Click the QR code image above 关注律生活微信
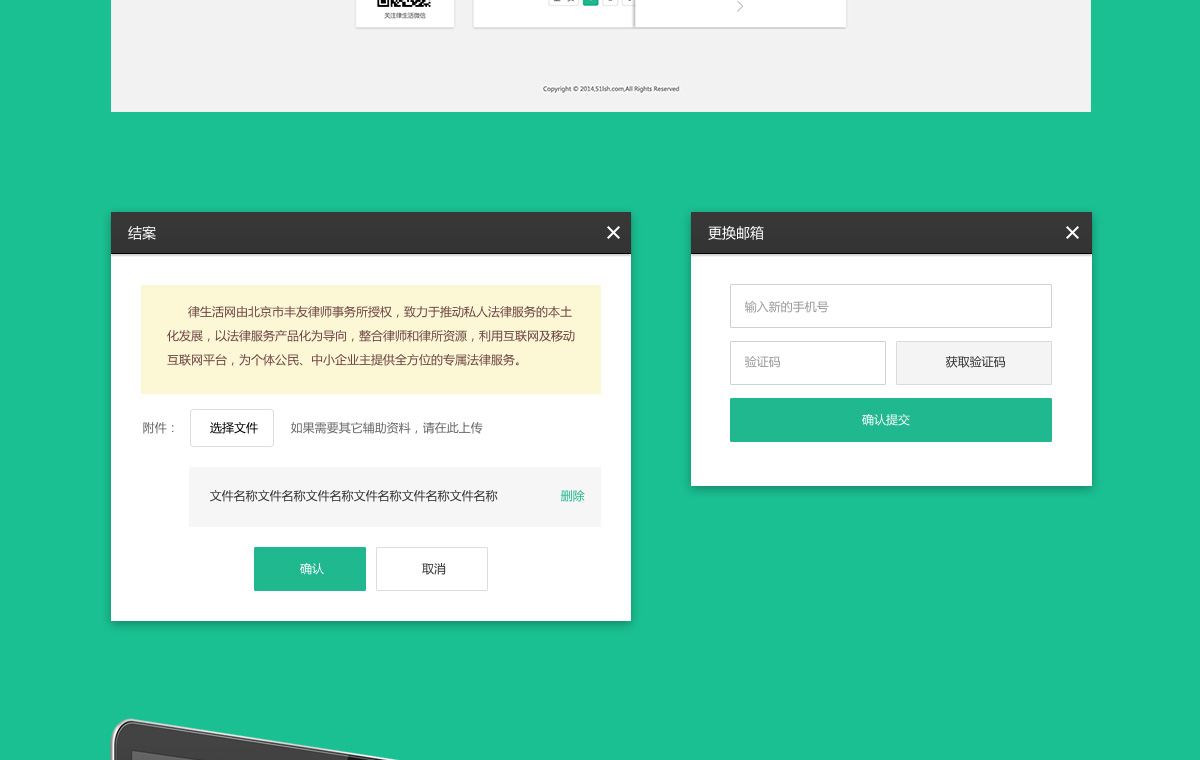The width and height of the screenshot is (1200, 760). click(404, 3)
